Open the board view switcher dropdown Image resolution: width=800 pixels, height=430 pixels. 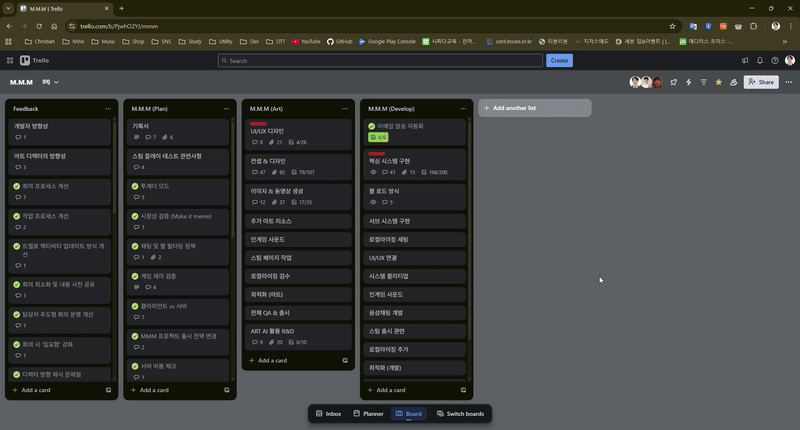pos(50,82)
